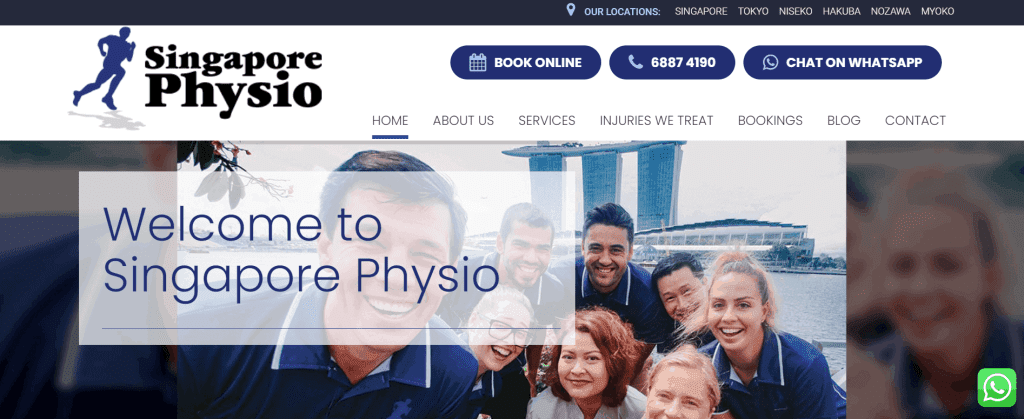1024x419 pixels.
Task: Select the Tokyo location link
Action: pos(753,11)
